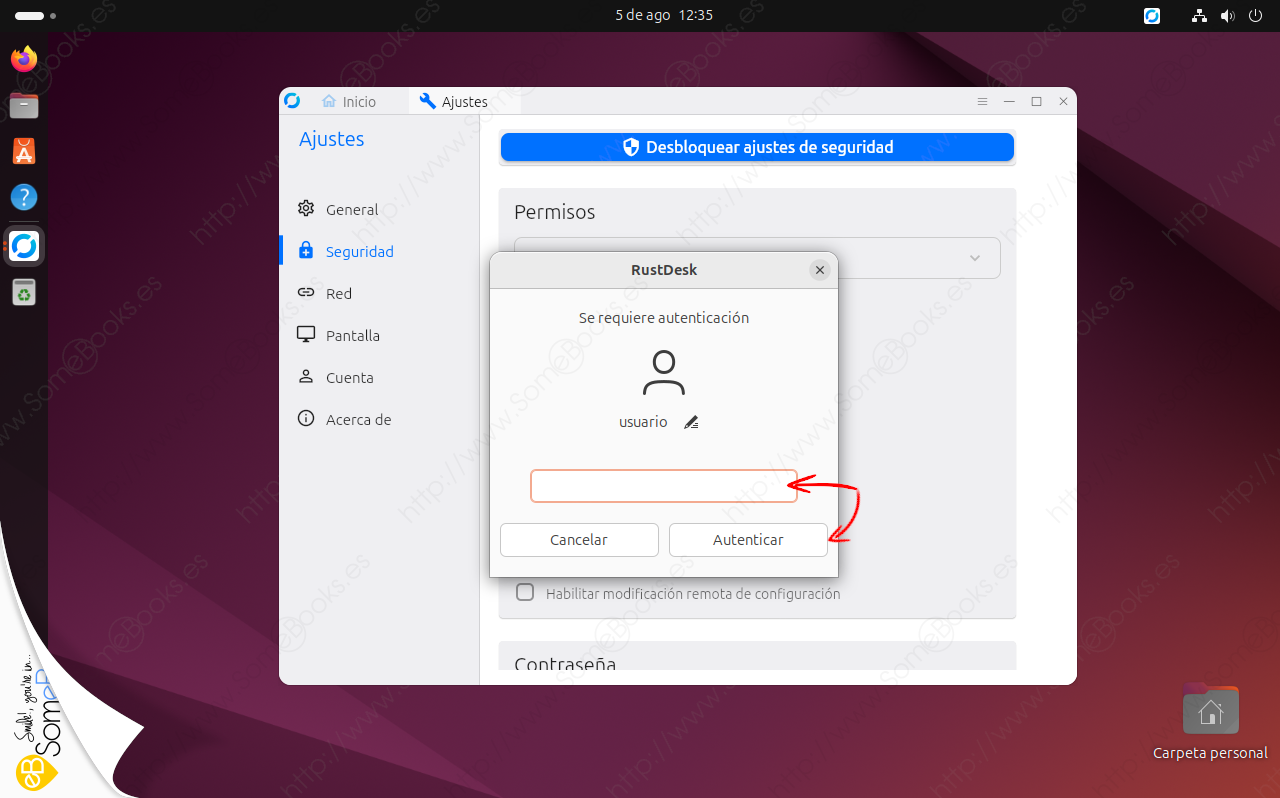The width and height of the screenshot is (1280, 798).
Task: Click the user avatar in authentication dialog
Action: [664, 373]
